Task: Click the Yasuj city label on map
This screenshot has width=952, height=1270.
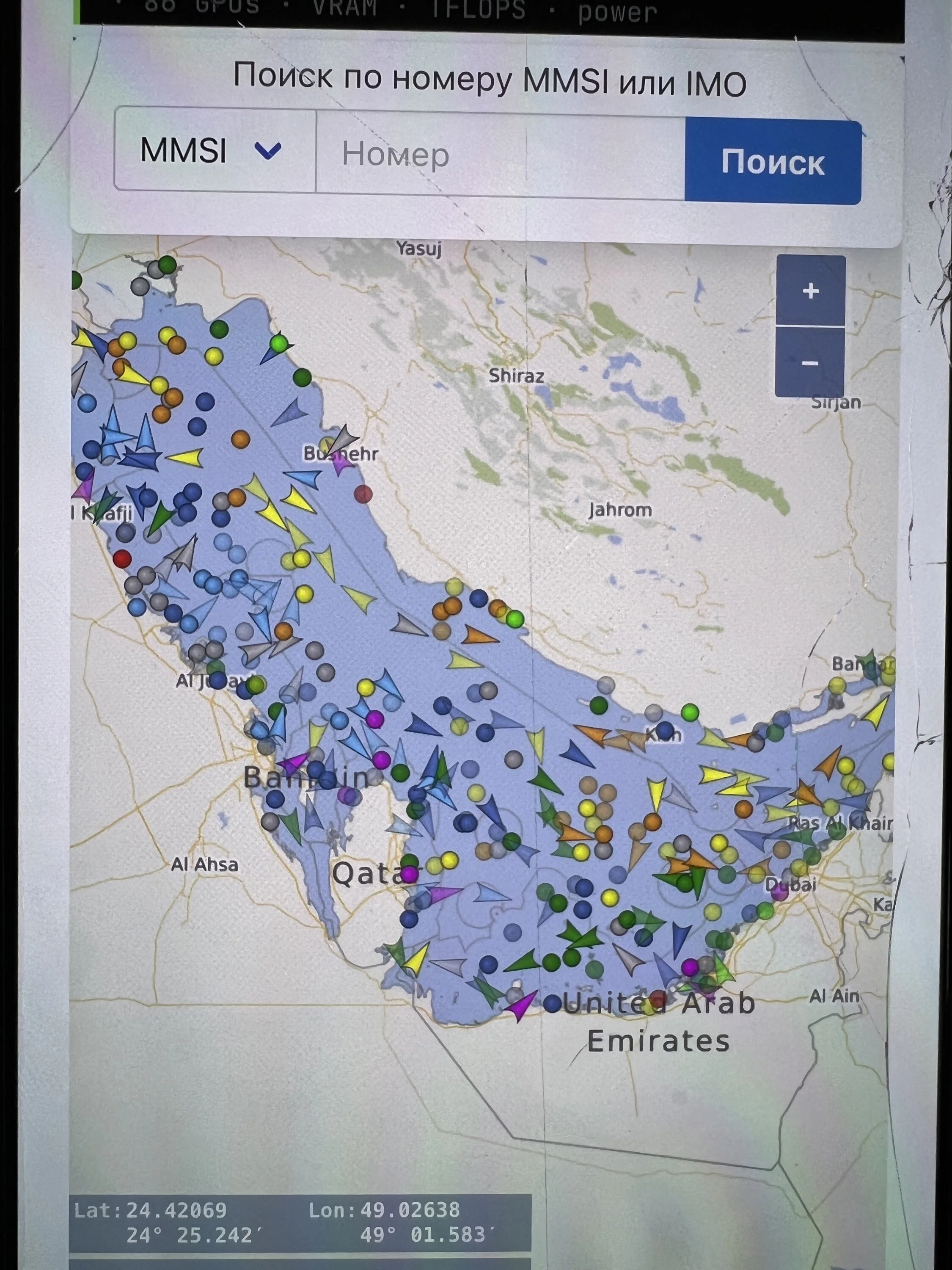Action: [419, 248]
